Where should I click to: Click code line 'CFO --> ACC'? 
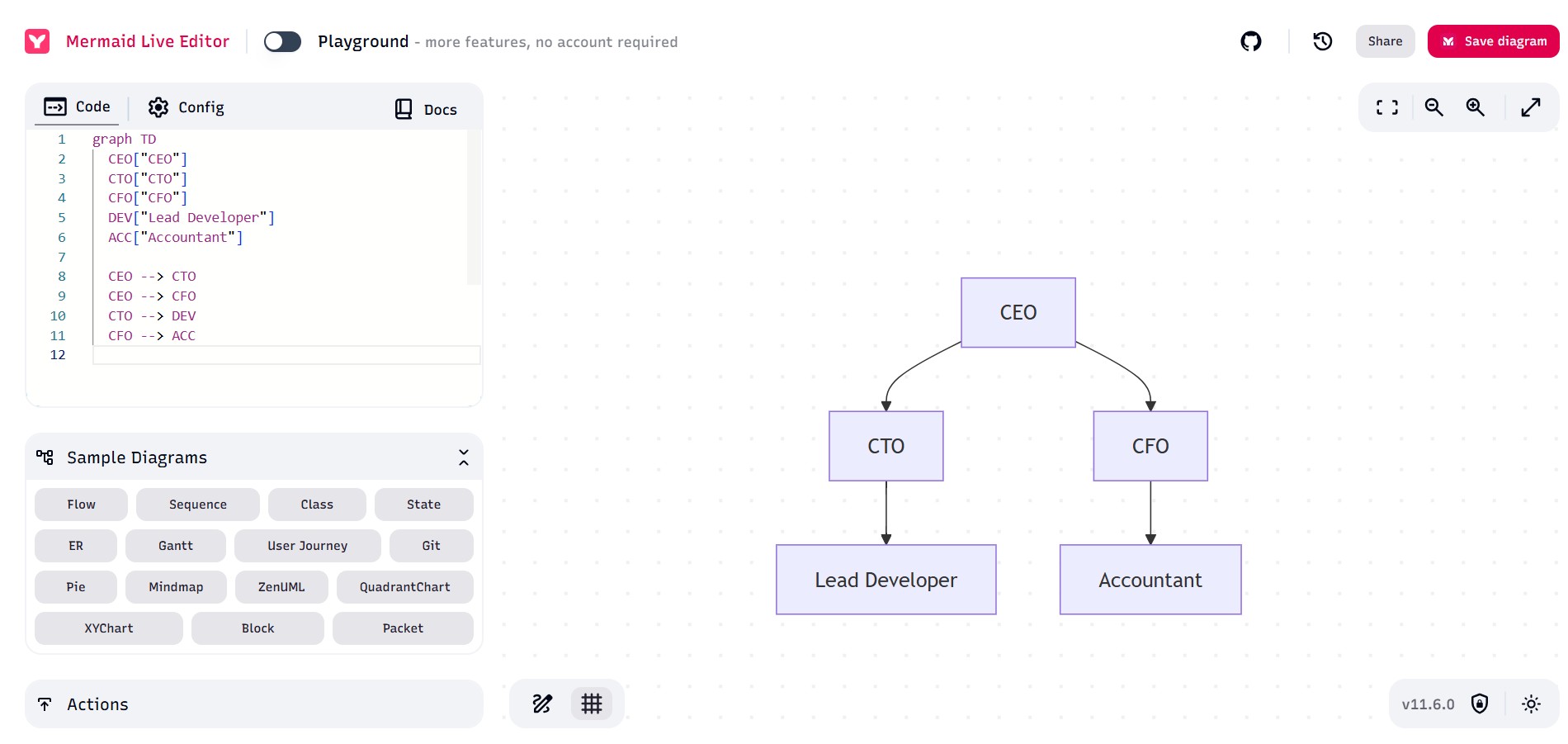(152, 336)
